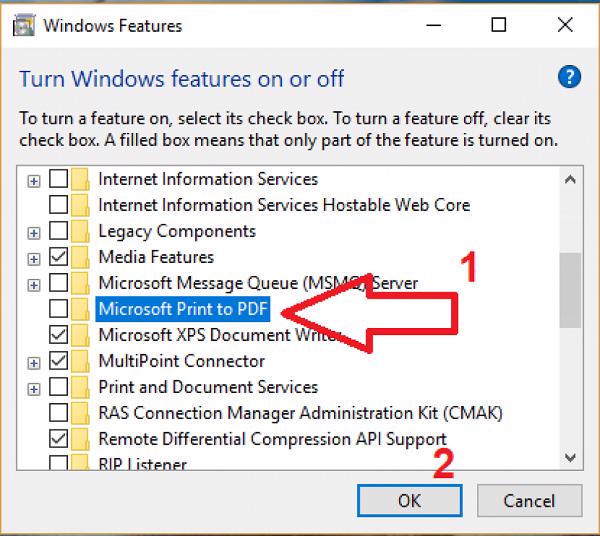
Task: Click the Media Features folder icon
Action: (83, 258)
